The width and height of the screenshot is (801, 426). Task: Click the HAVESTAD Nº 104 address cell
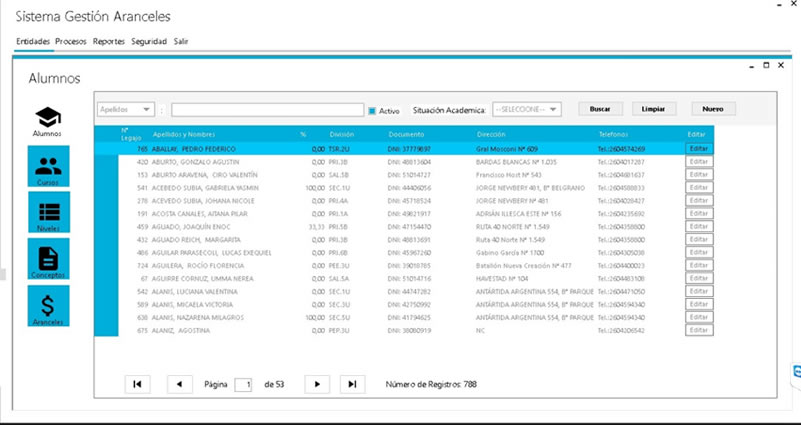[502, 279]
